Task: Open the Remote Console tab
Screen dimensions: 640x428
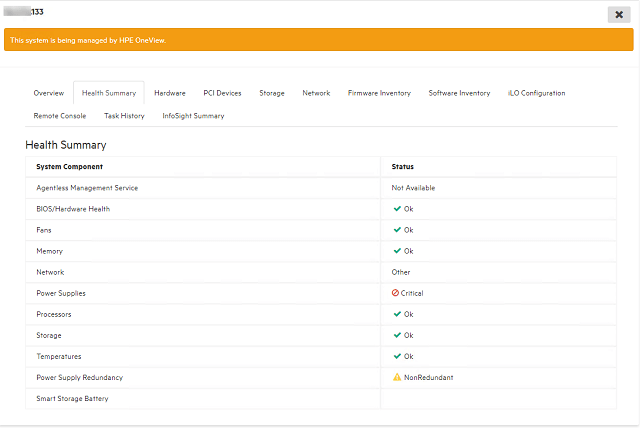Action: click(x=60, y=116)
